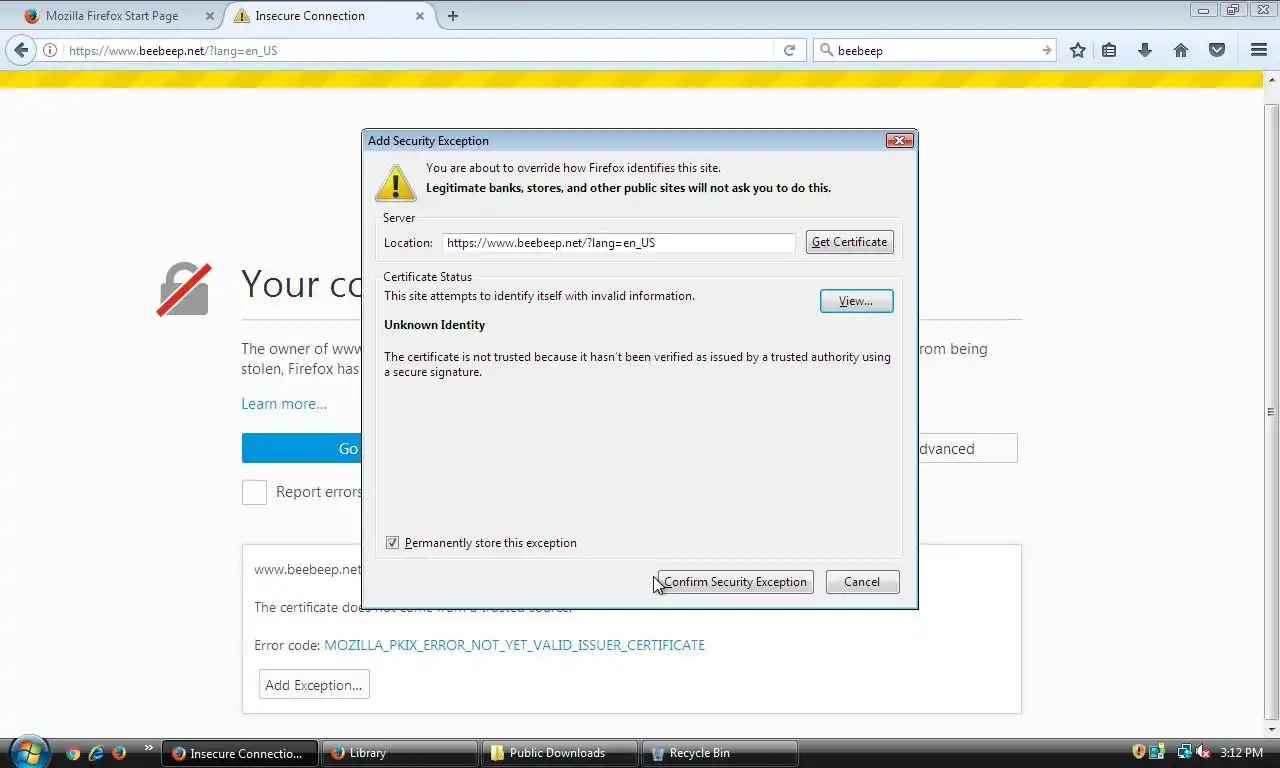Select the Insecure Connection tab
Viewport: 1280px width, 768px height.
pos(330,16)
